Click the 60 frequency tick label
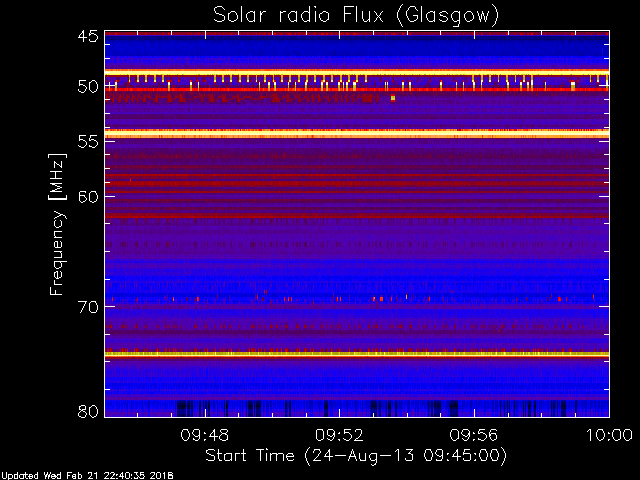The height and width of the screenshot is (480, 640). 88,197
